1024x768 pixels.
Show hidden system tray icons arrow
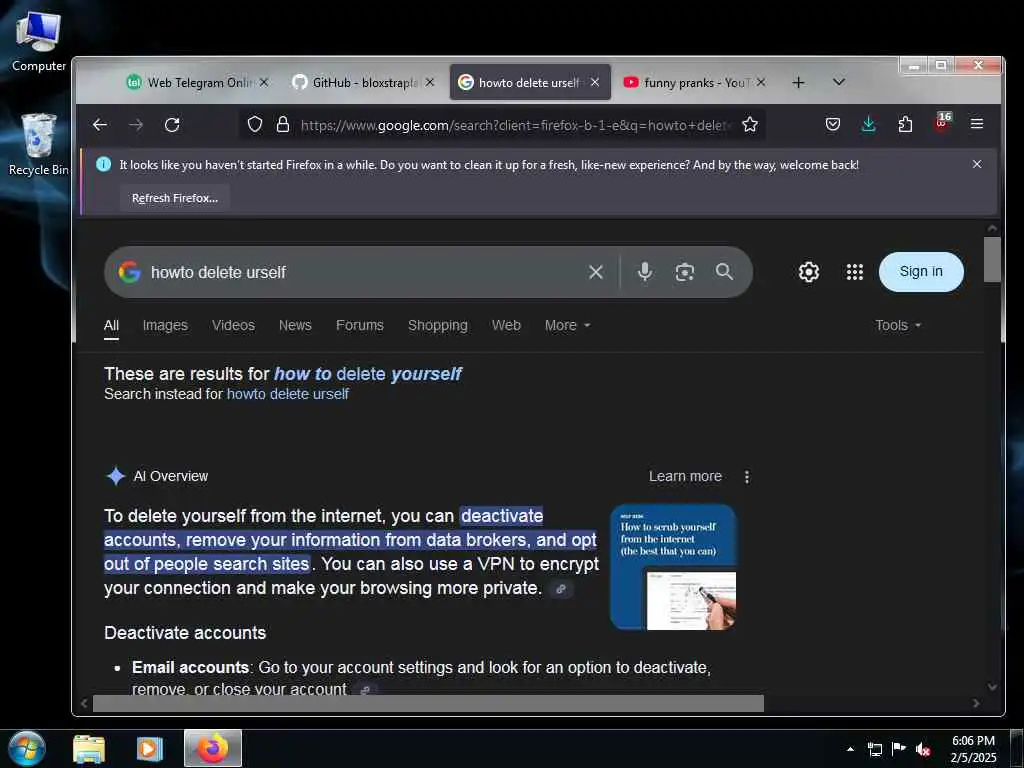850,749
